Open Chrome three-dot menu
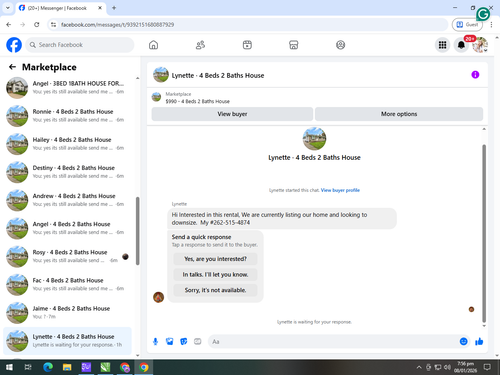Viewport: 500px width, 375px height. click(x=491, y=24)
